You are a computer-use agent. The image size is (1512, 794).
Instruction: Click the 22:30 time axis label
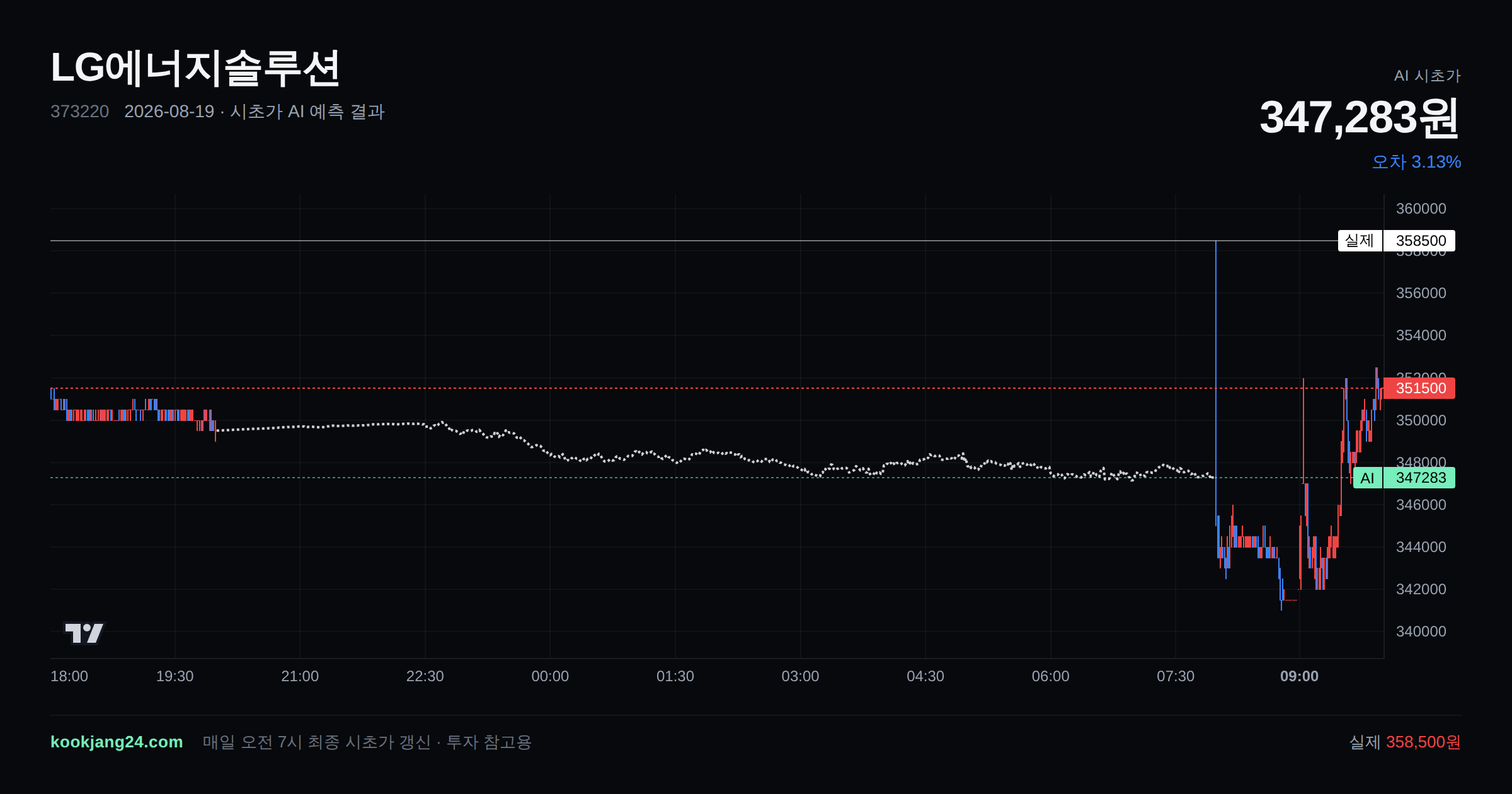425,676
